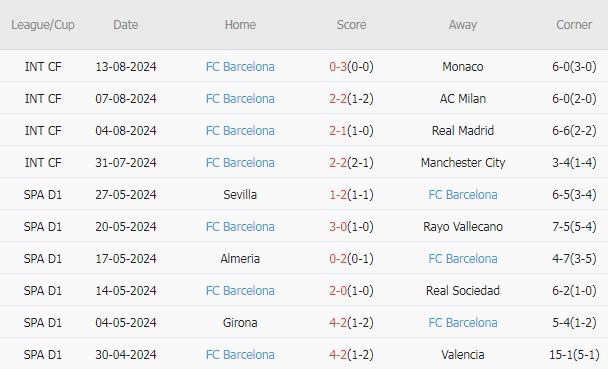Click Girona home team name
This screenshot has height=369, width=608.
(x=240, y=322)
